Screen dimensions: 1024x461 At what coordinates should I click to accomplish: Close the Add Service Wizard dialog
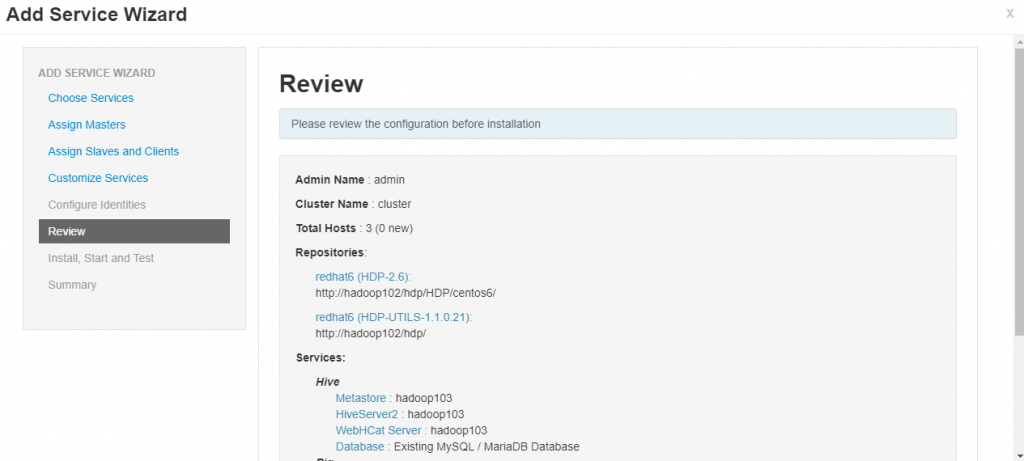(x=1010, y=14)
